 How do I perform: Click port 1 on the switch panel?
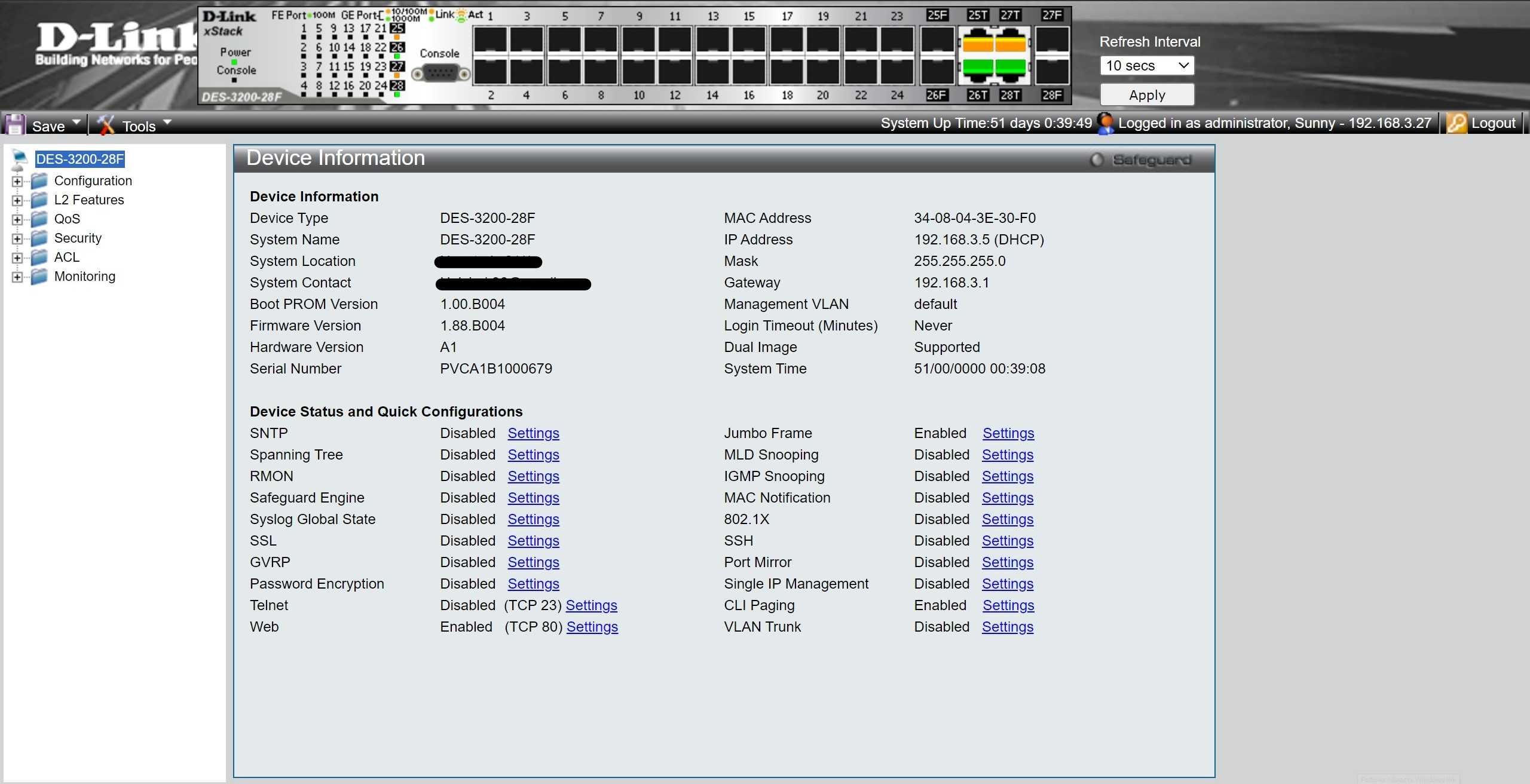click(491, 41)
